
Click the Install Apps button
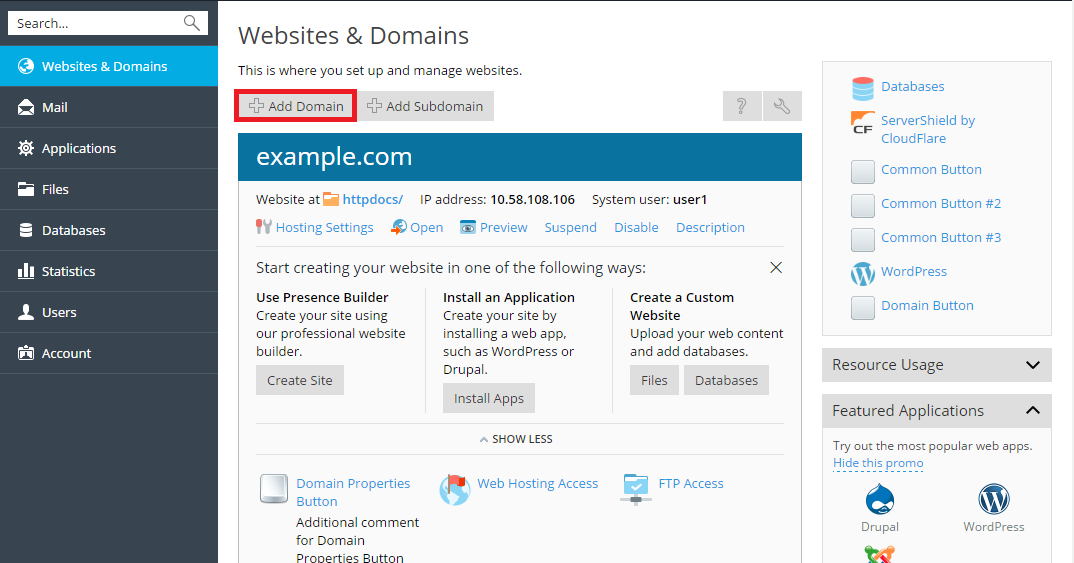(x=488, y=398)
